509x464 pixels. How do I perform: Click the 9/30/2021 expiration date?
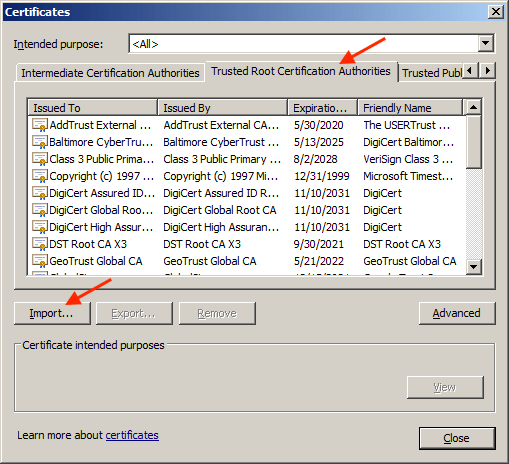coord(318,244)
